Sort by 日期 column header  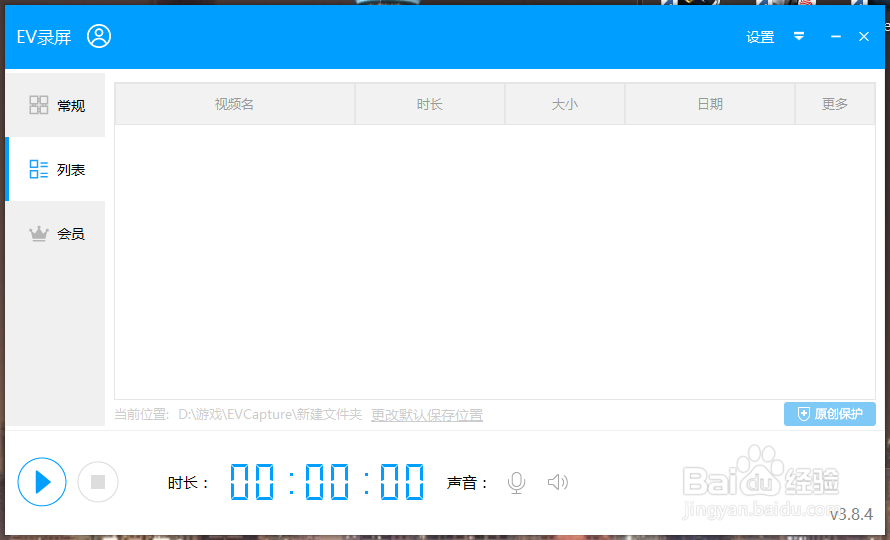click(x=710, y=104)
